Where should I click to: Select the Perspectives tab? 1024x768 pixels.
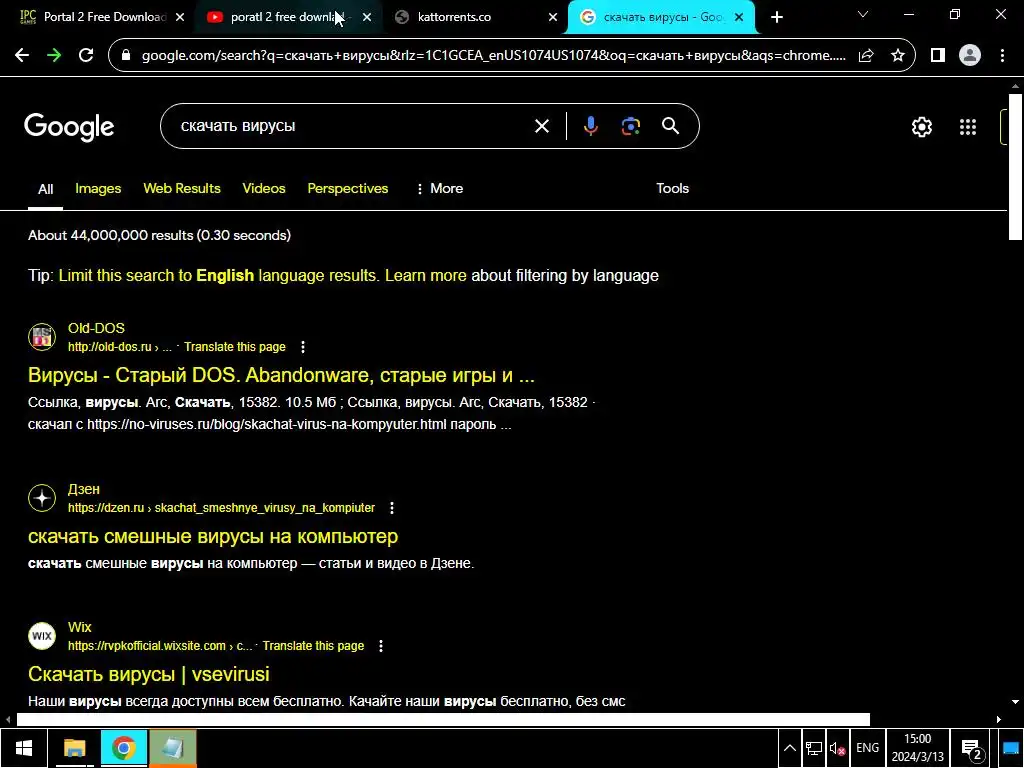[x=347, y=189]
